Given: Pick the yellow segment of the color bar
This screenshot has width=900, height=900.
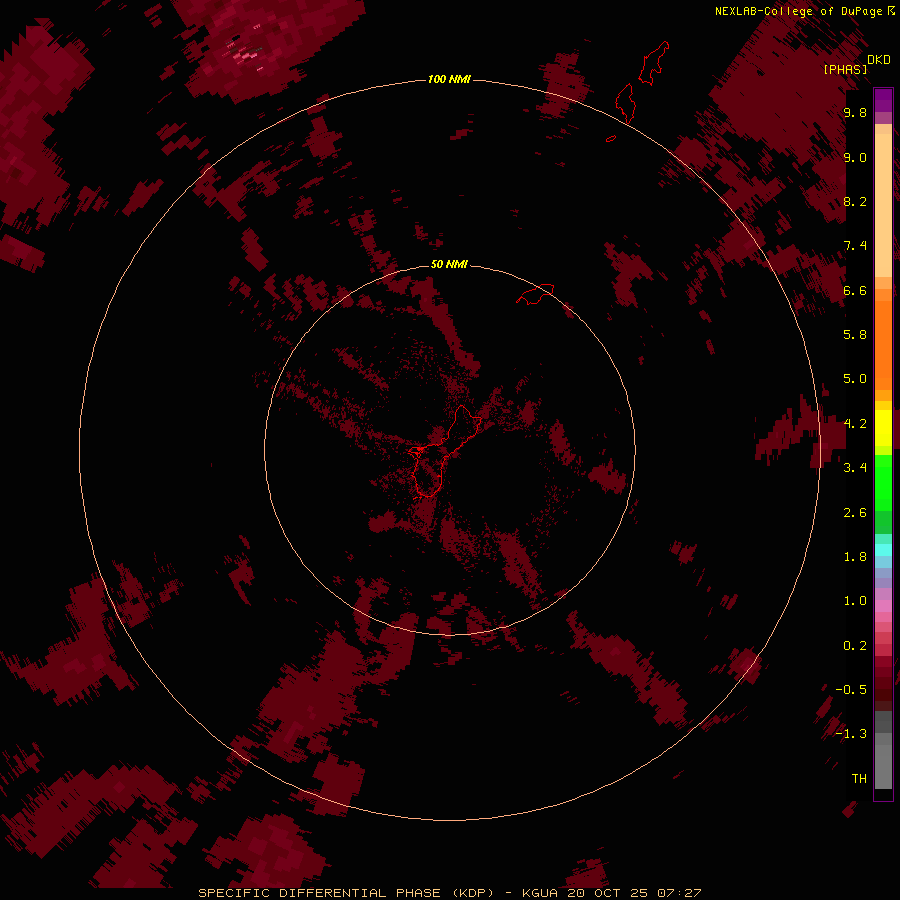Looking at the screenshot, I should click(x=883, y=428).
